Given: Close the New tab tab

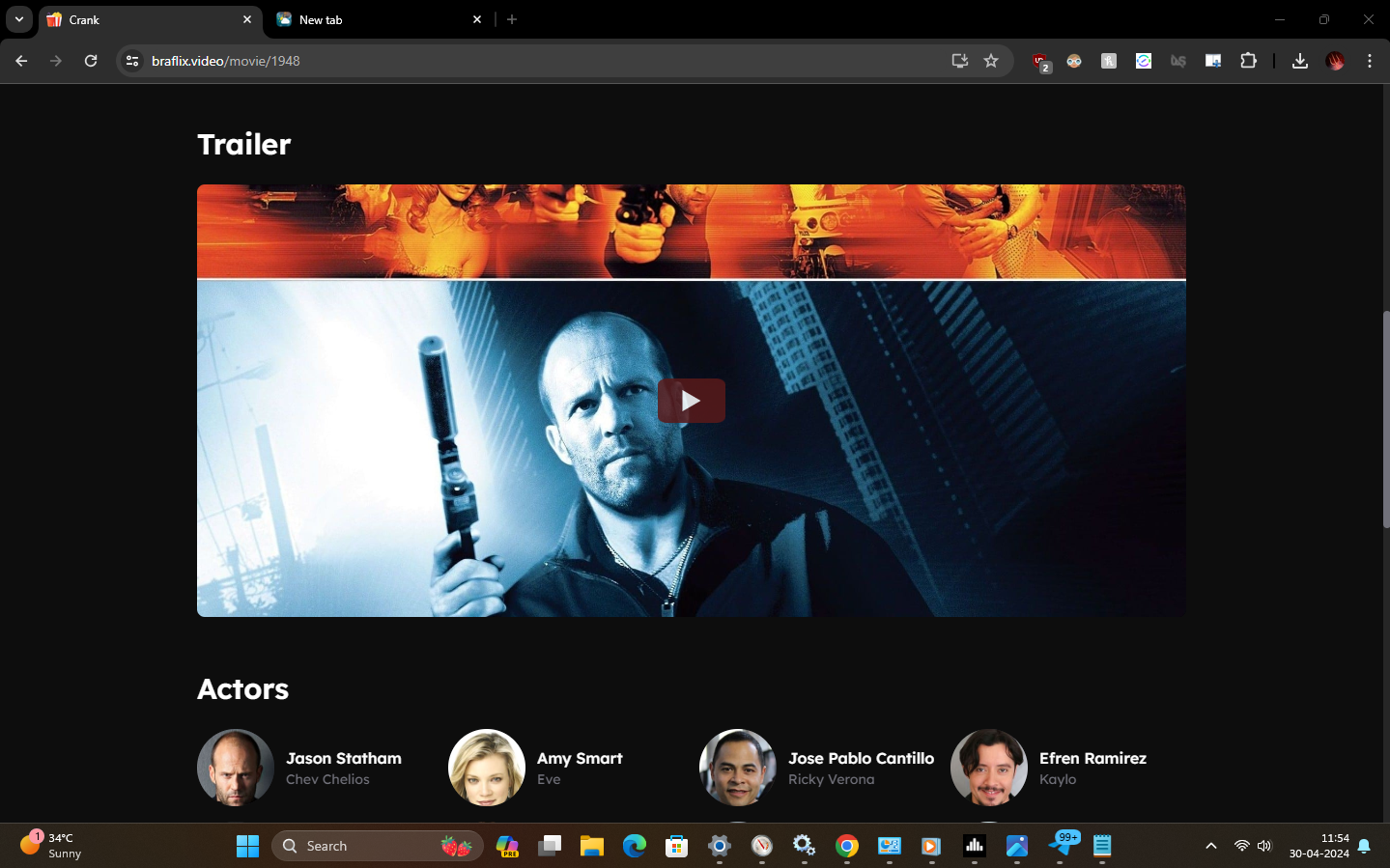Looking at the screenshot, I should pos(477,19).
